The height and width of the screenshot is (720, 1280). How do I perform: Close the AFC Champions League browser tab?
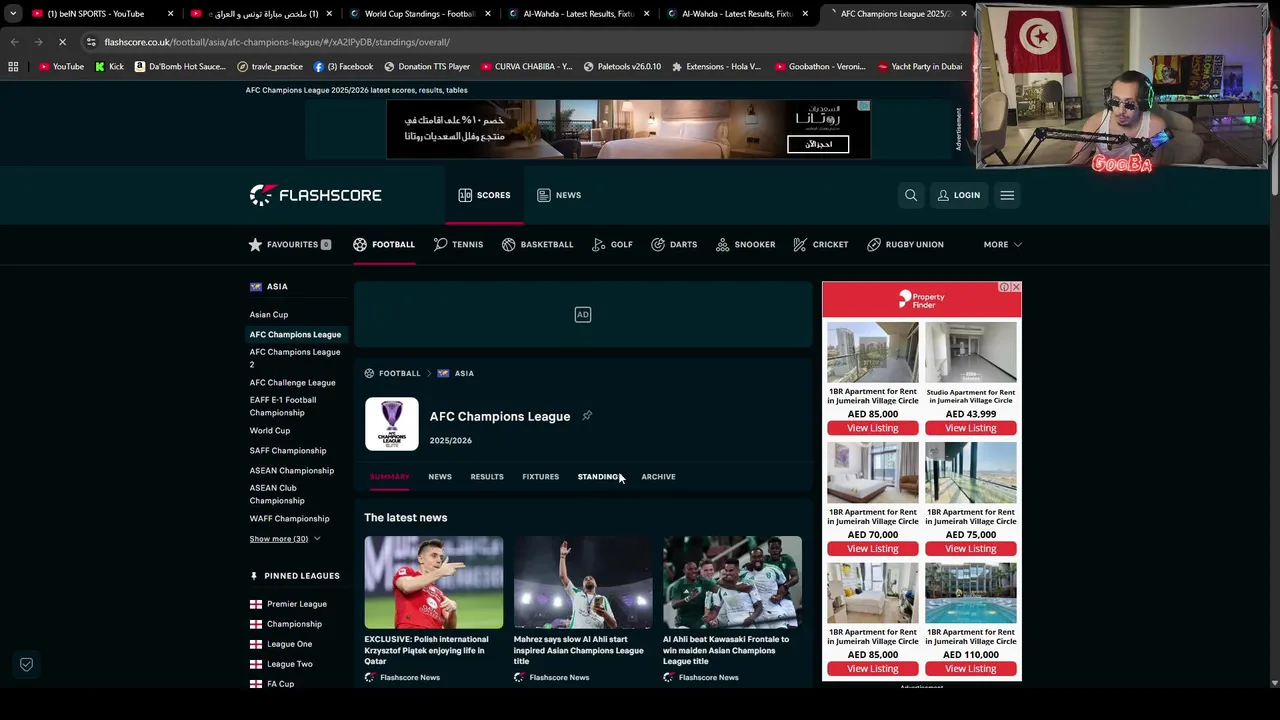pos(964,14)
